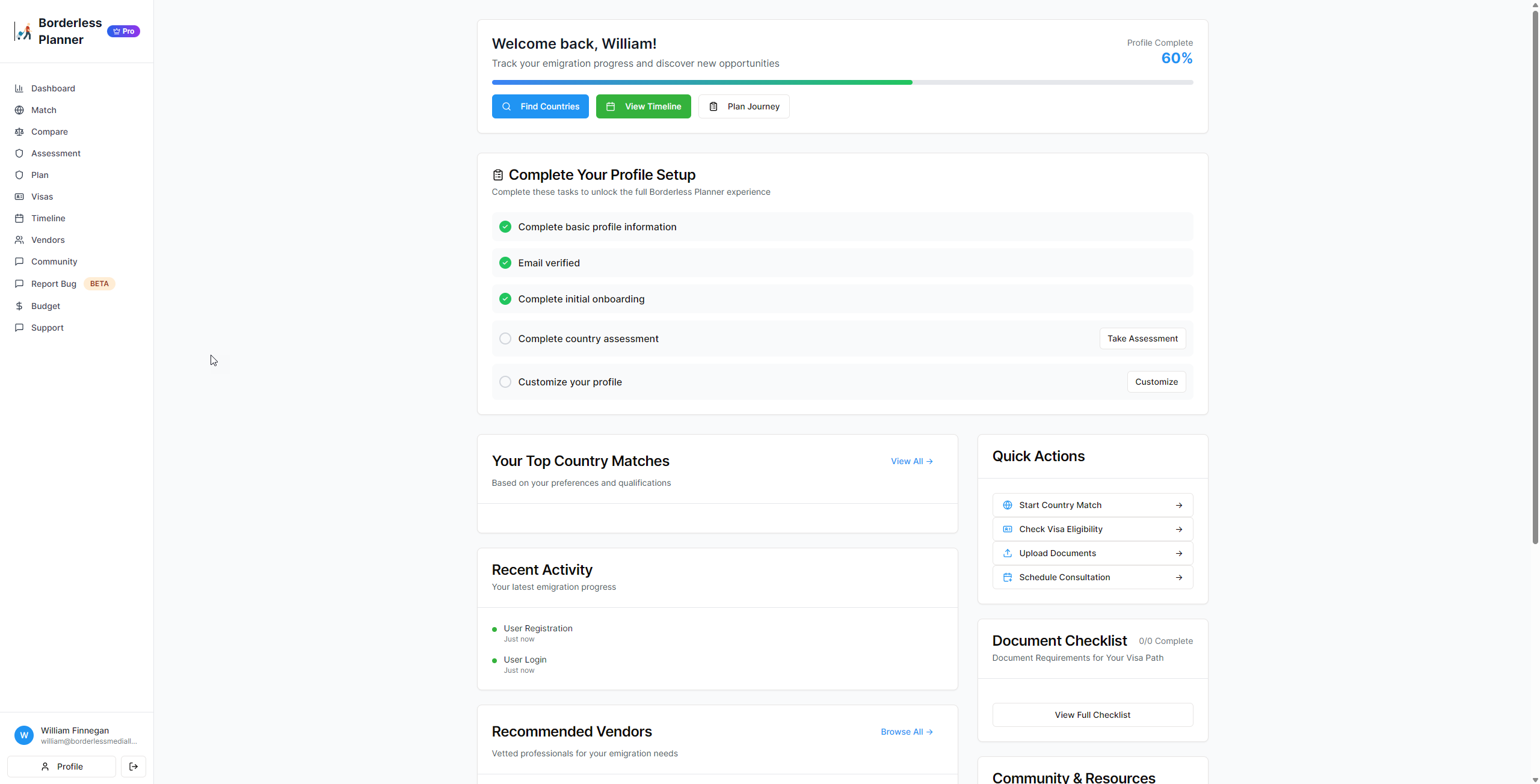Click the upload icon in Upload Documents
The height and width of the screenshot is (784, 1540).
[x=1008, y=553]
